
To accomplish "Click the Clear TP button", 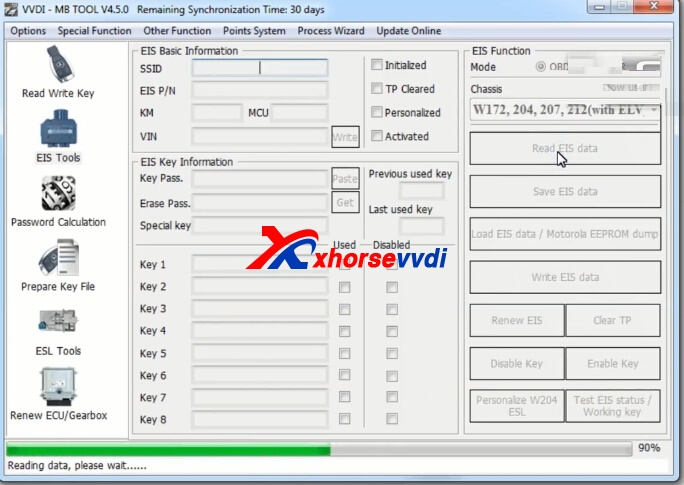I will click(613, 321).
